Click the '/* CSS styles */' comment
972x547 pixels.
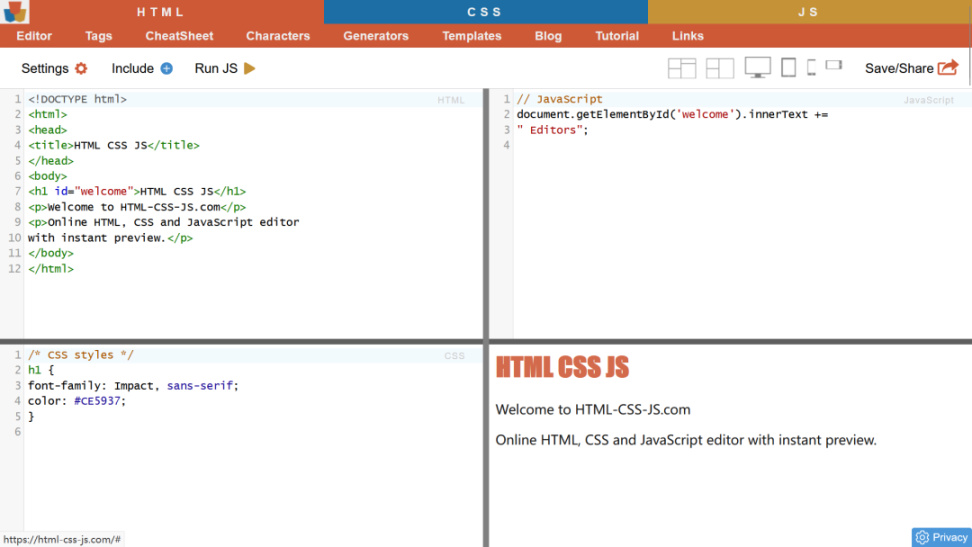(x=81, y=355)
